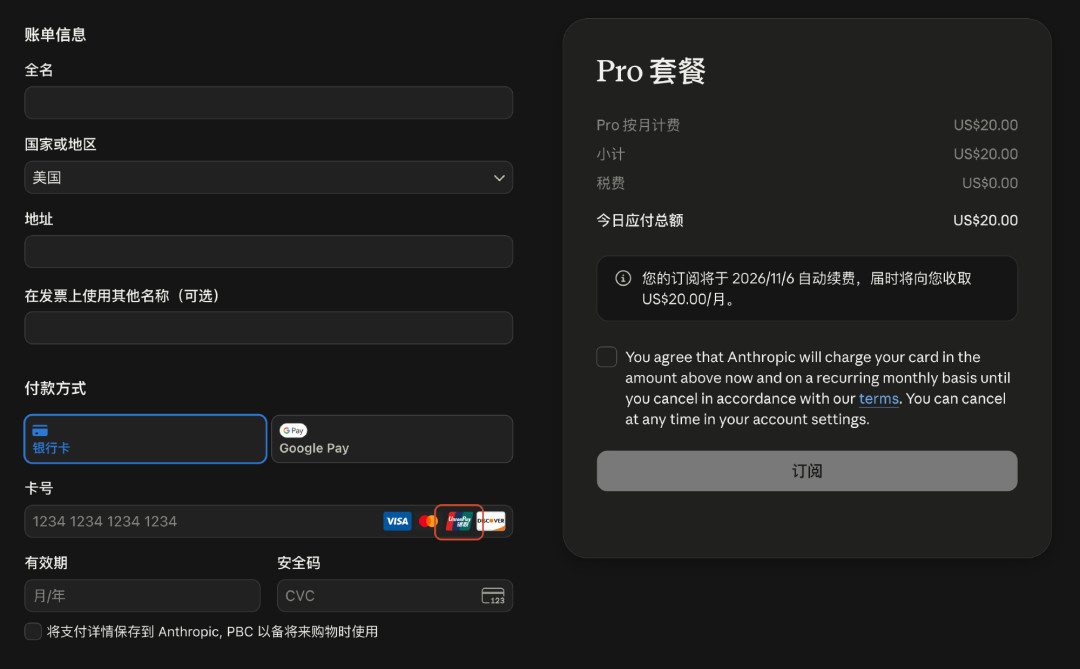Click the 安全码 CVC field
This screenshot has width=1080, height=669.
pos(395,596)
